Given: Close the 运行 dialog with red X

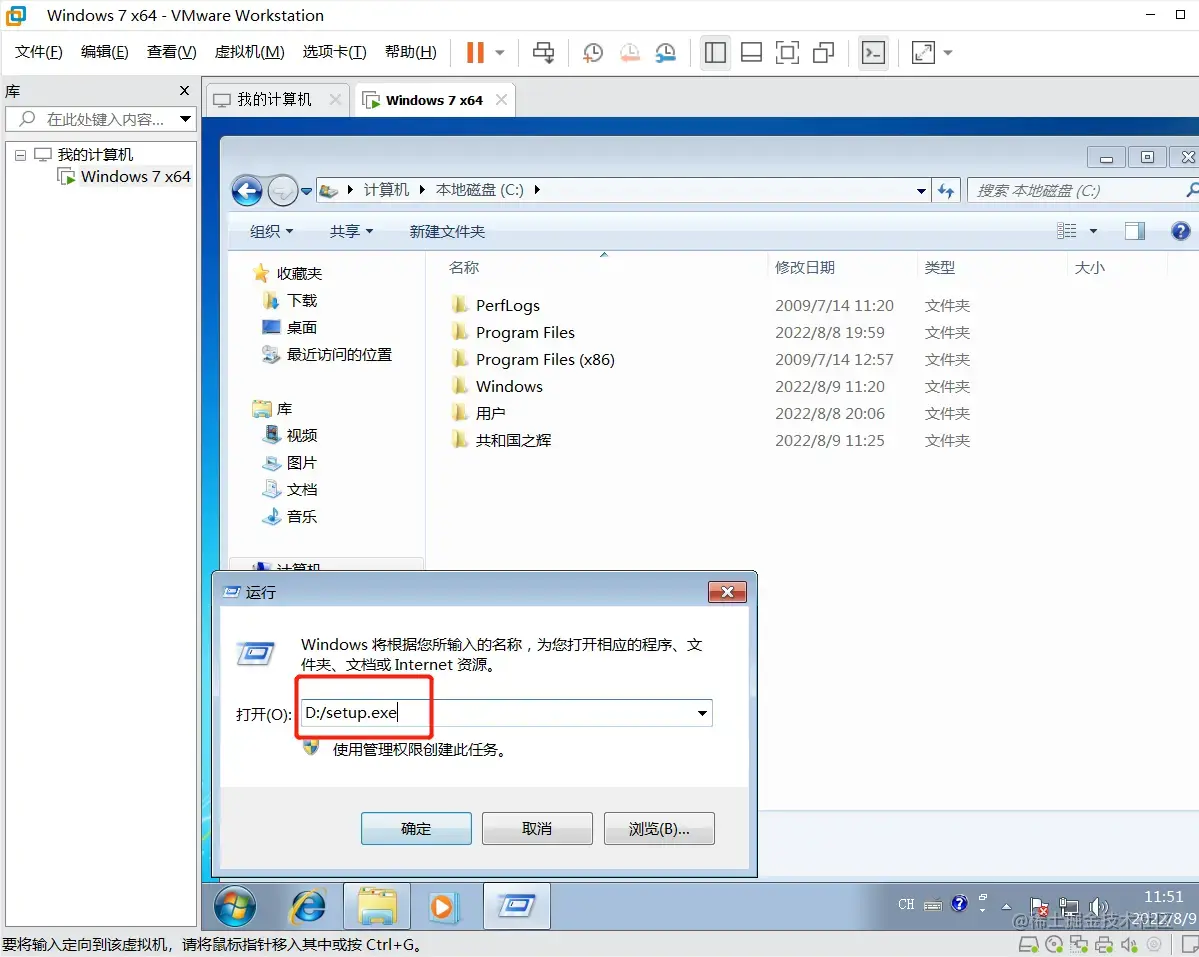Looking at the screenshot, I should click(x=727, y=592).
